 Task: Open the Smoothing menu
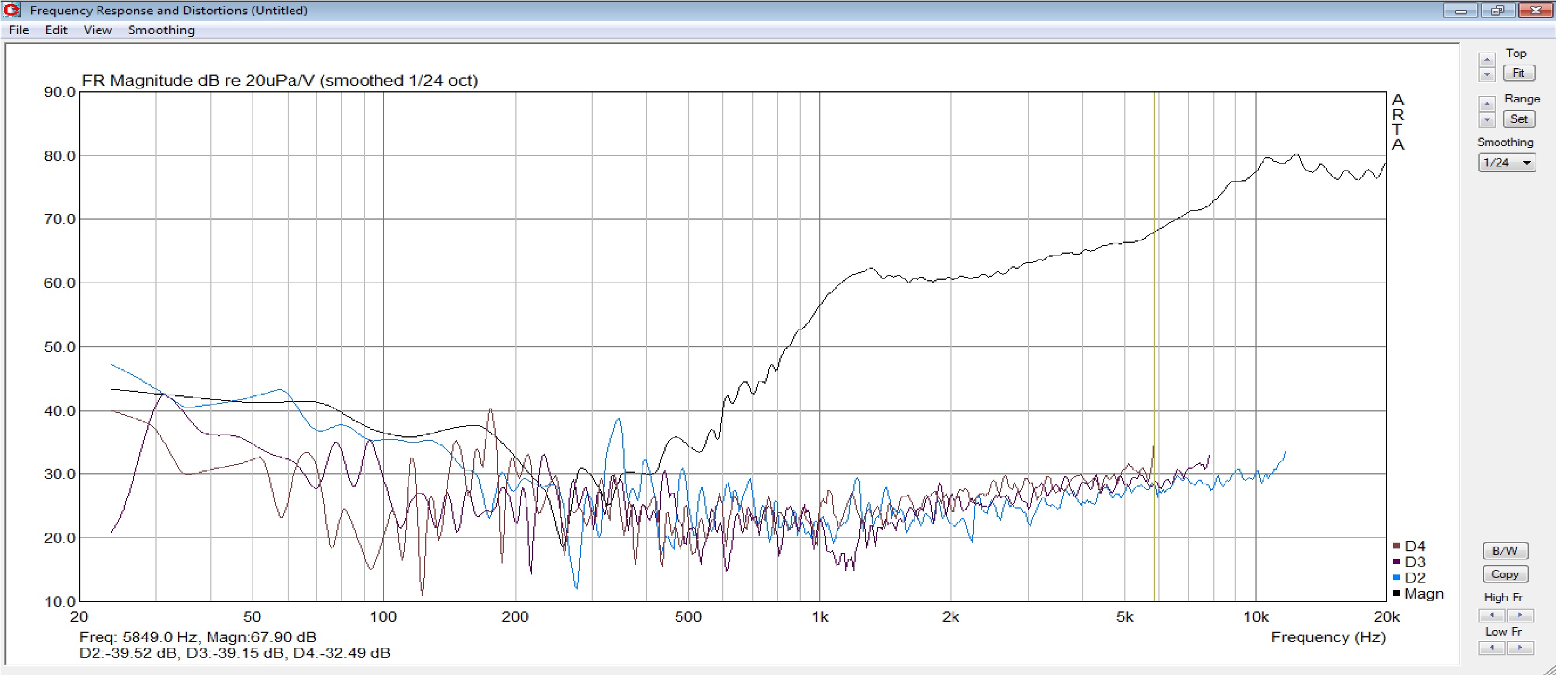(x=161, y=30)
